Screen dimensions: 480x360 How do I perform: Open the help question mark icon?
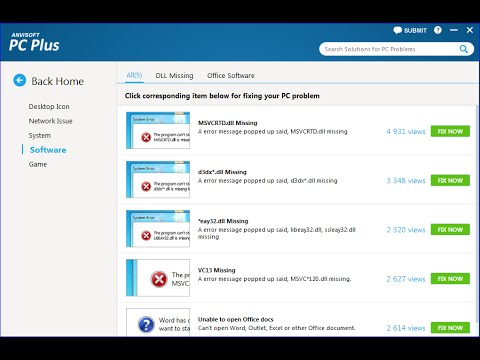(x=438, y=30)
